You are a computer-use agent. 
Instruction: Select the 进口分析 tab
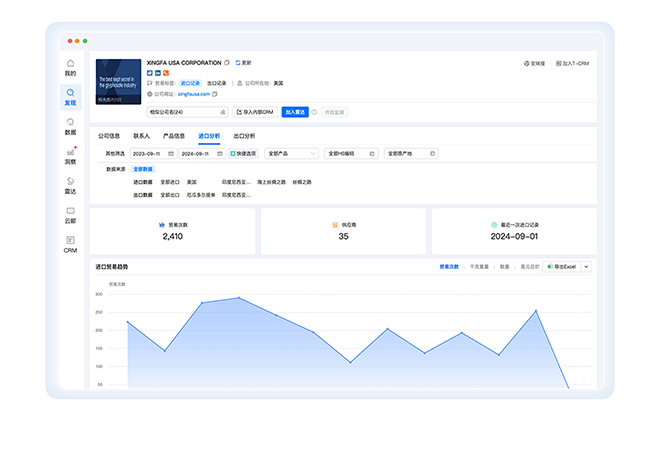click(209, 136)
